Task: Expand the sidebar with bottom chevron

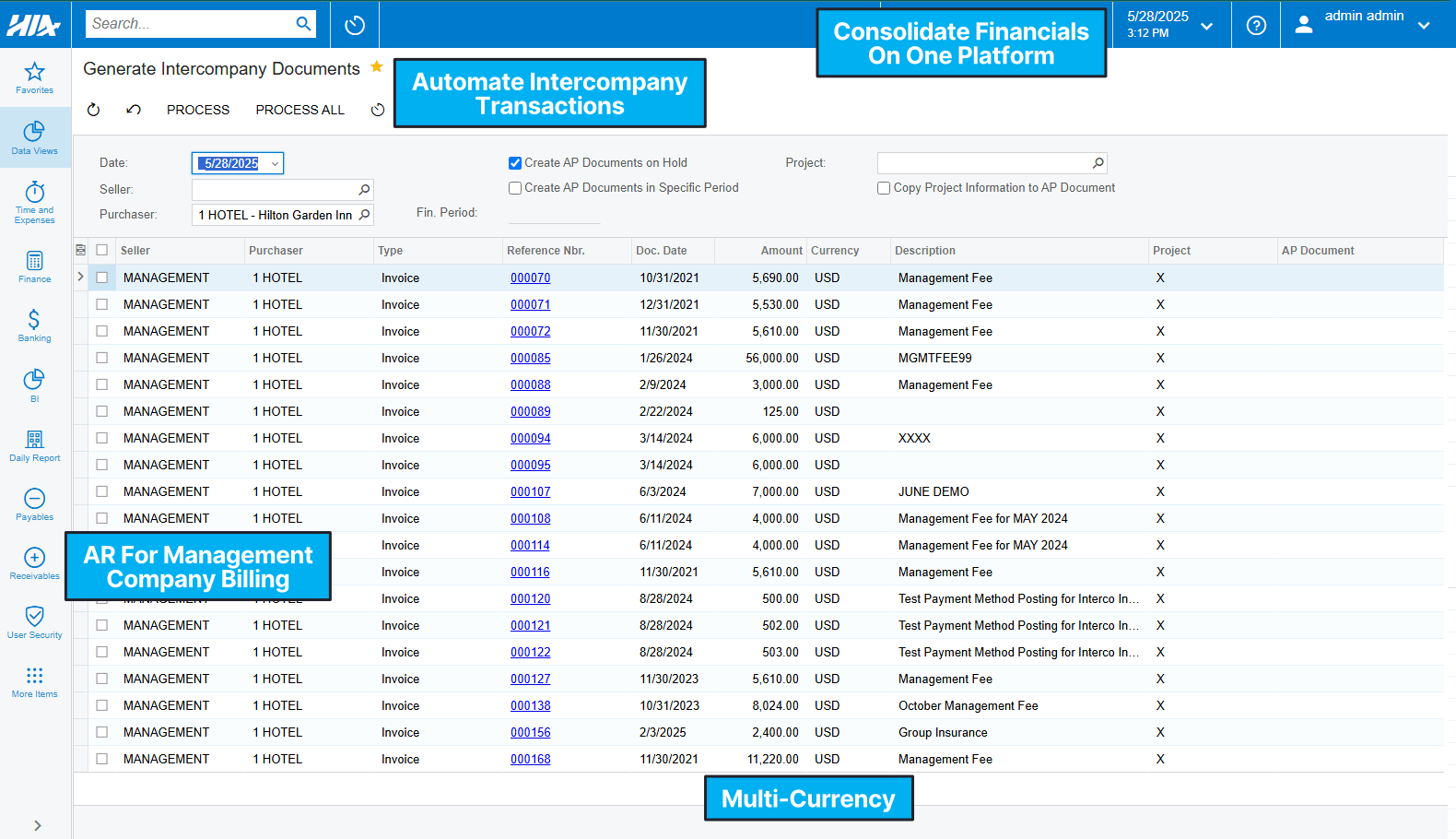Action: coord(37,825)
